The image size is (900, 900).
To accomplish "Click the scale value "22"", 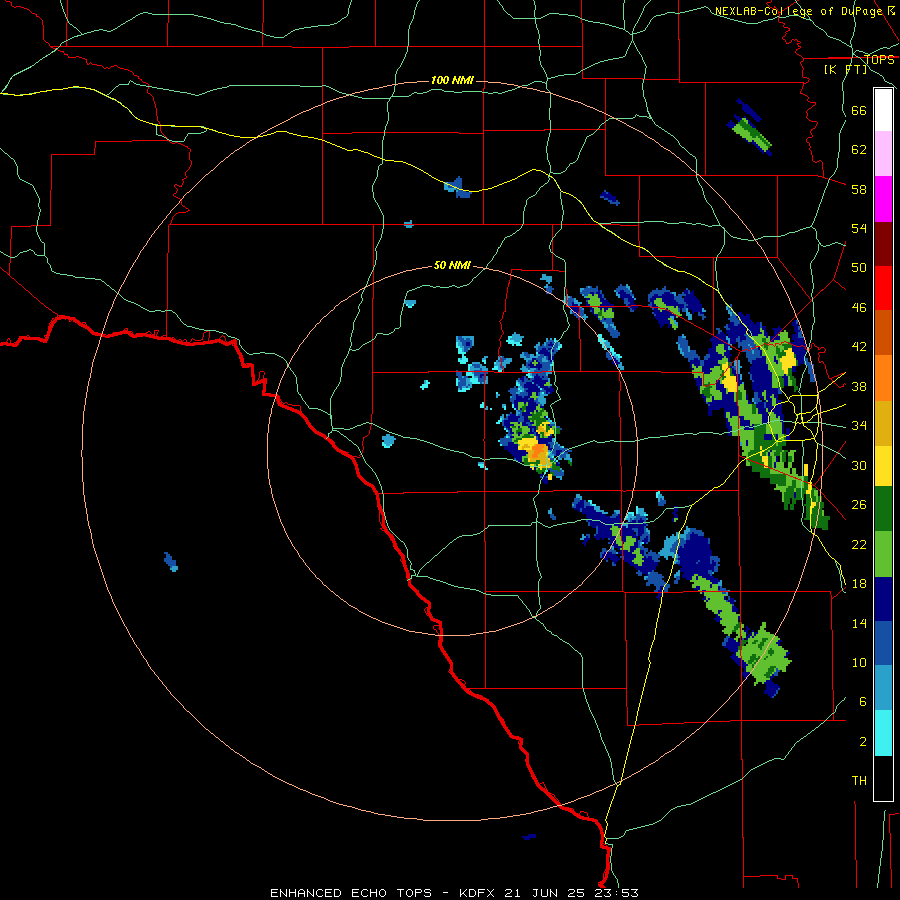I will (x=859, y=544).
